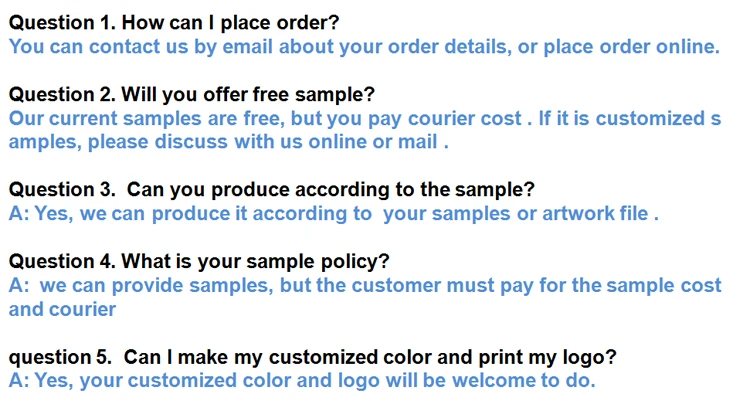The width and height of the screenshot is (750, 411).
Task: Click the answer about contacting by email
Action: 363,47
